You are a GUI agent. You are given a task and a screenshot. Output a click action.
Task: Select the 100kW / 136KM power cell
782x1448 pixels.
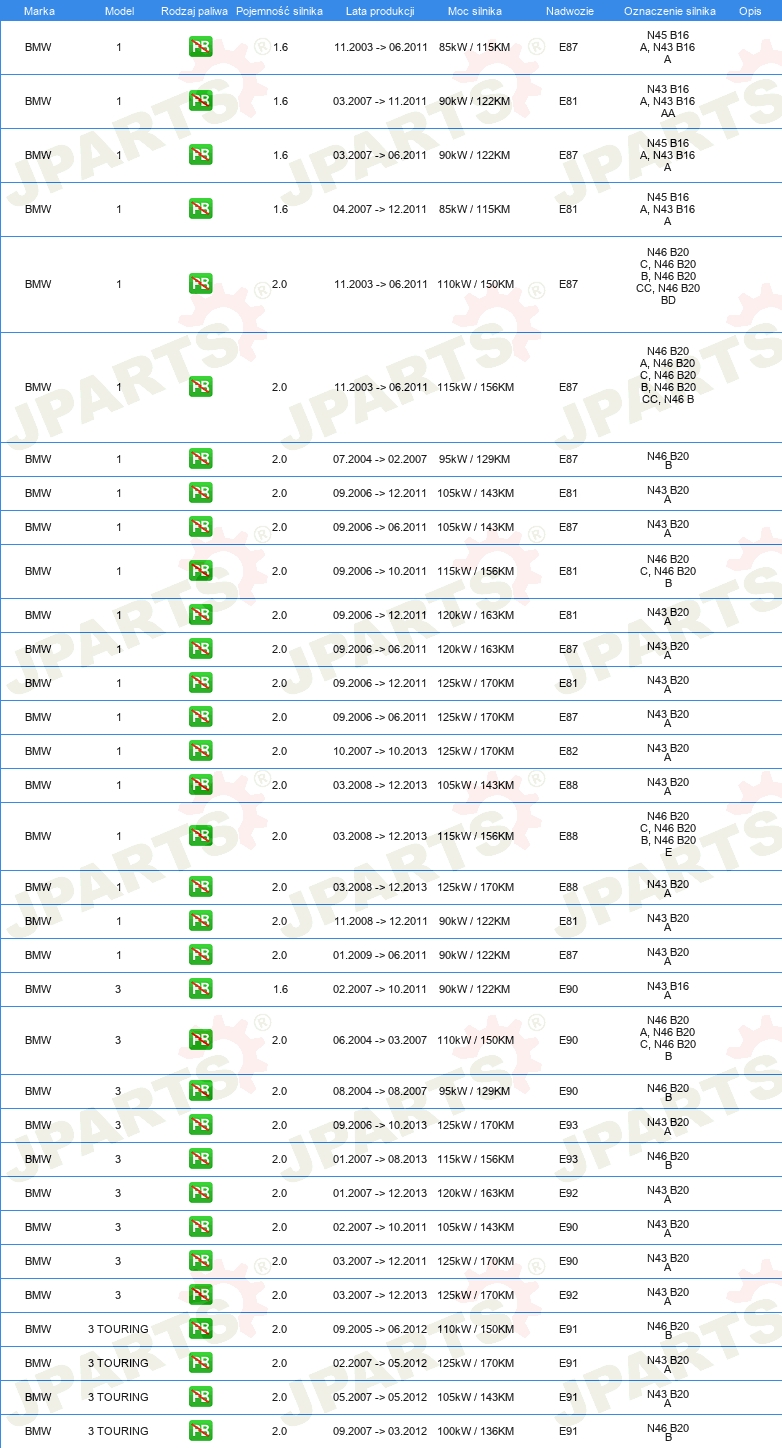pos(475,1431)
